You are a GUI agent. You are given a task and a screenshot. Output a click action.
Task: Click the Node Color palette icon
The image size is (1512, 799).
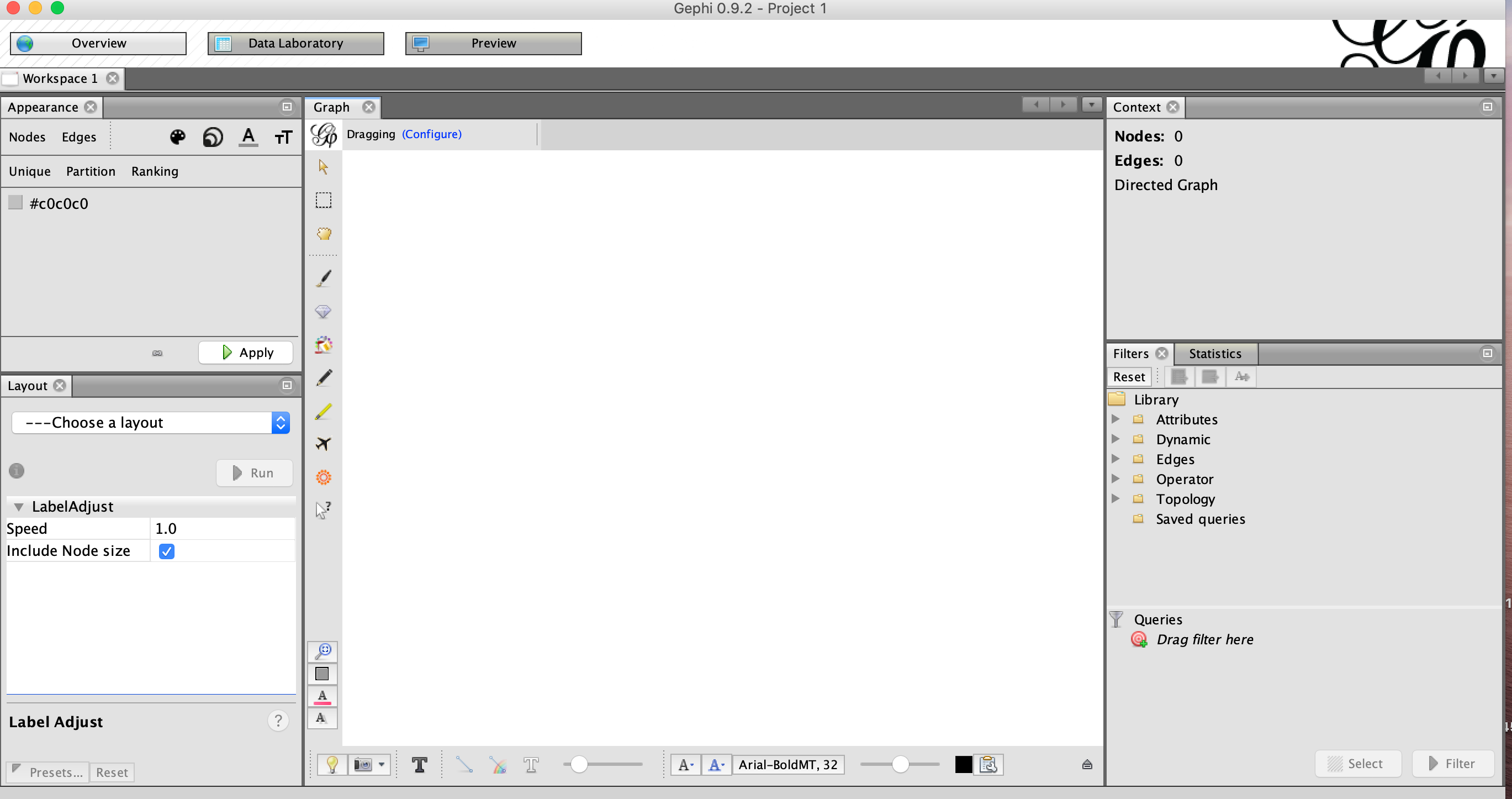(177, 137)
